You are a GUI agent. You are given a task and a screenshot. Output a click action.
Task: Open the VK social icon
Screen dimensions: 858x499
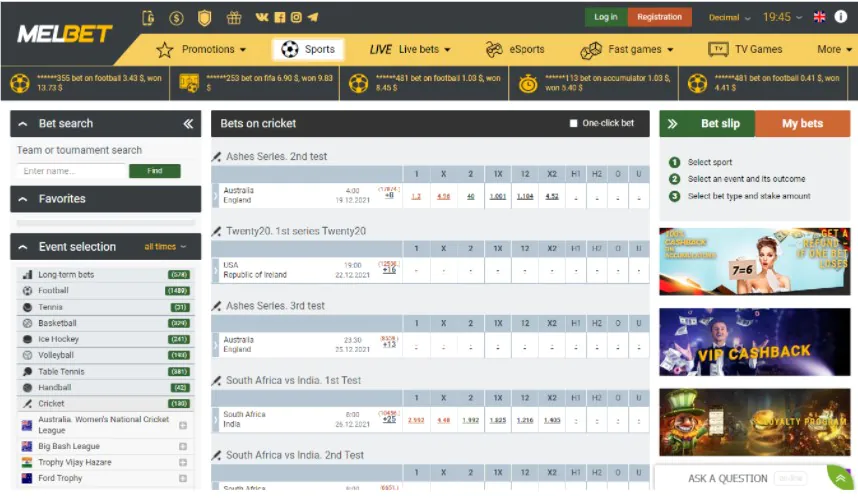point(262,17)
